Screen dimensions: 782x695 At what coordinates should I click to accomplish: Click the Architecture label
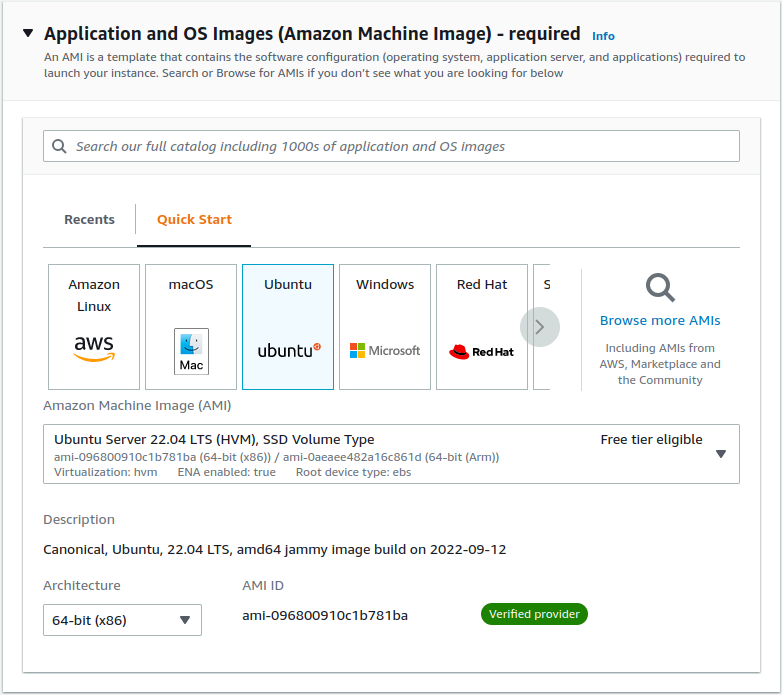(x=82, y=585)
